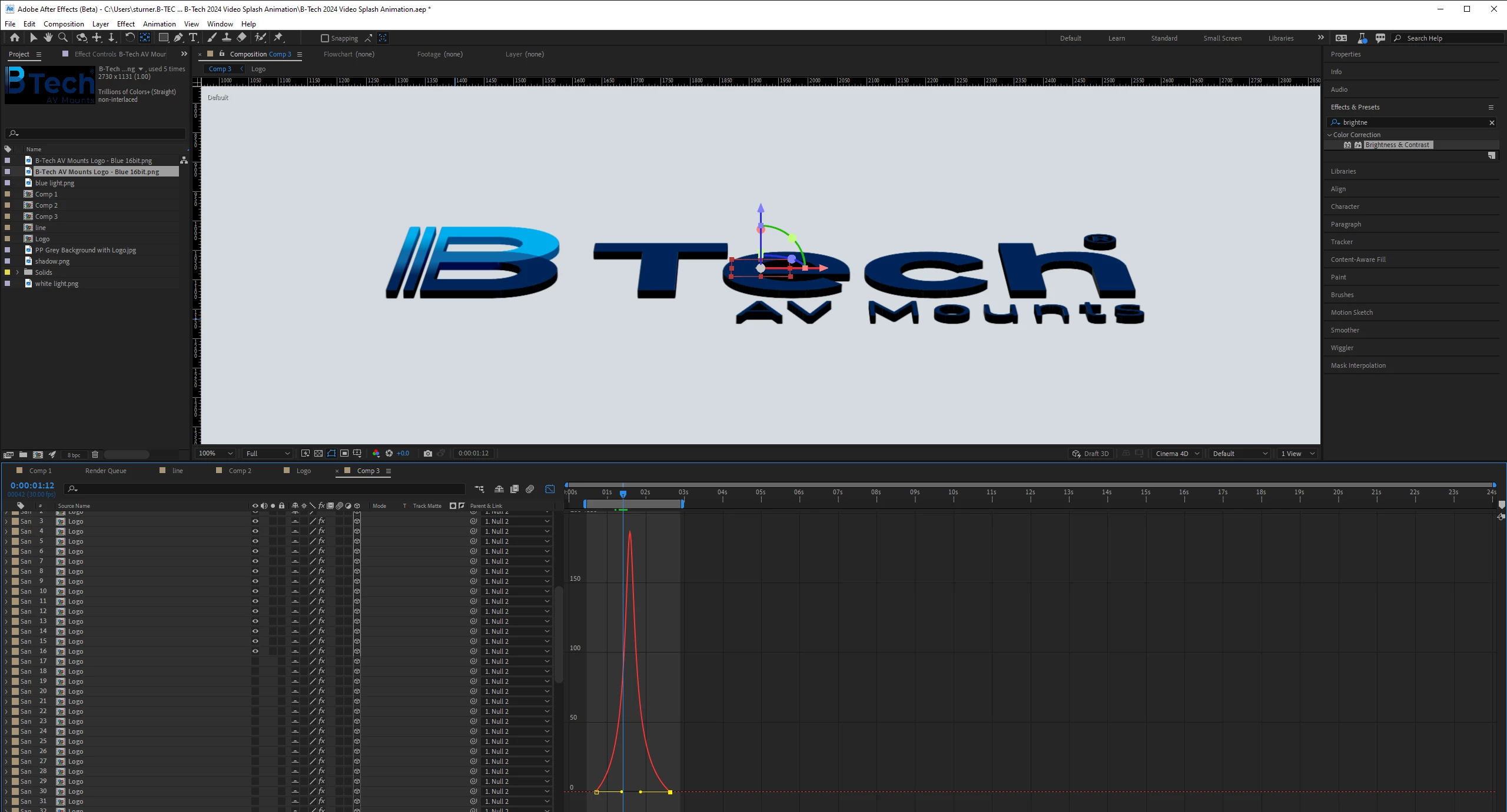This screenshot has height=812, width=1507.
Task: Switch to the Comp 2 timeline tab
Action: [x=240, y=471]
